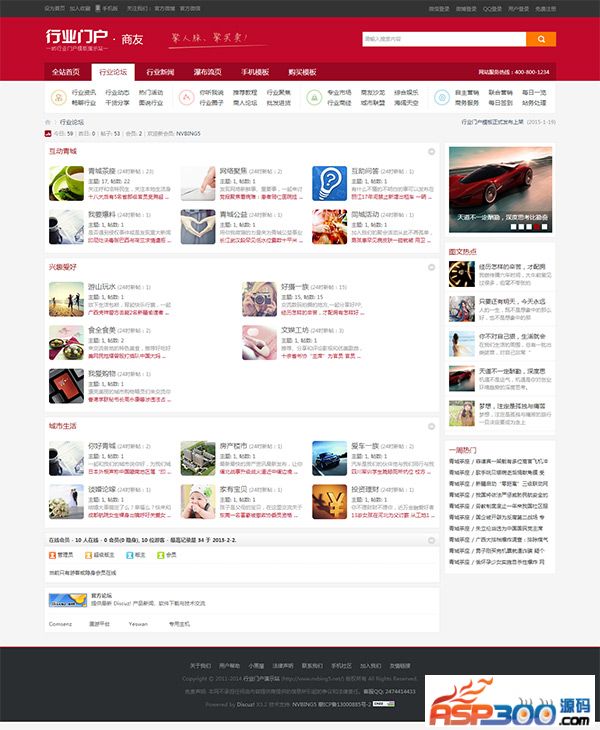
Task: Open the 行业新闻 nav tab
Action: [160, 72]
